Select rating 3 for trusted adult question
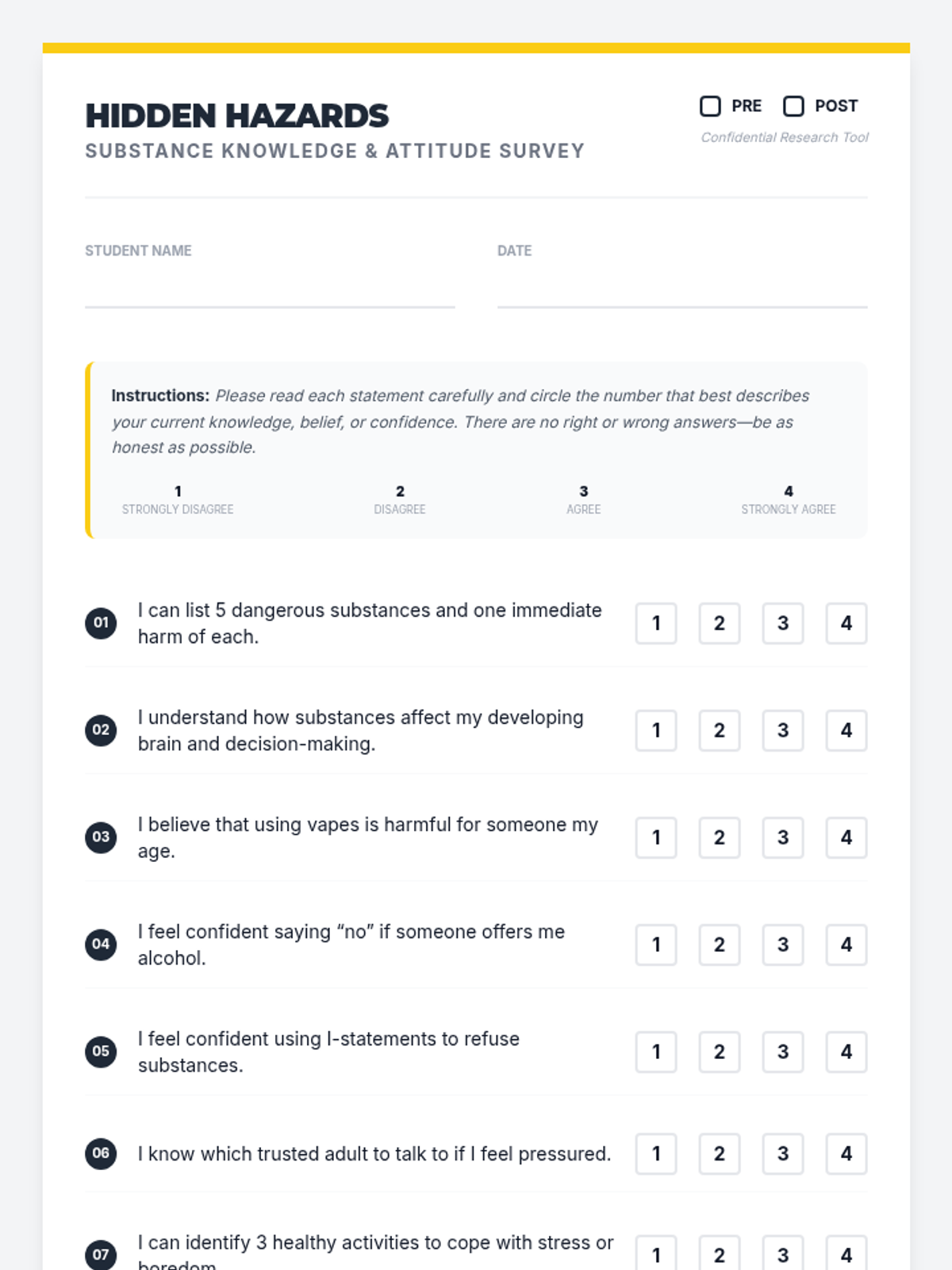Viewport: 952px width, 1270px height. (783, 1153)
